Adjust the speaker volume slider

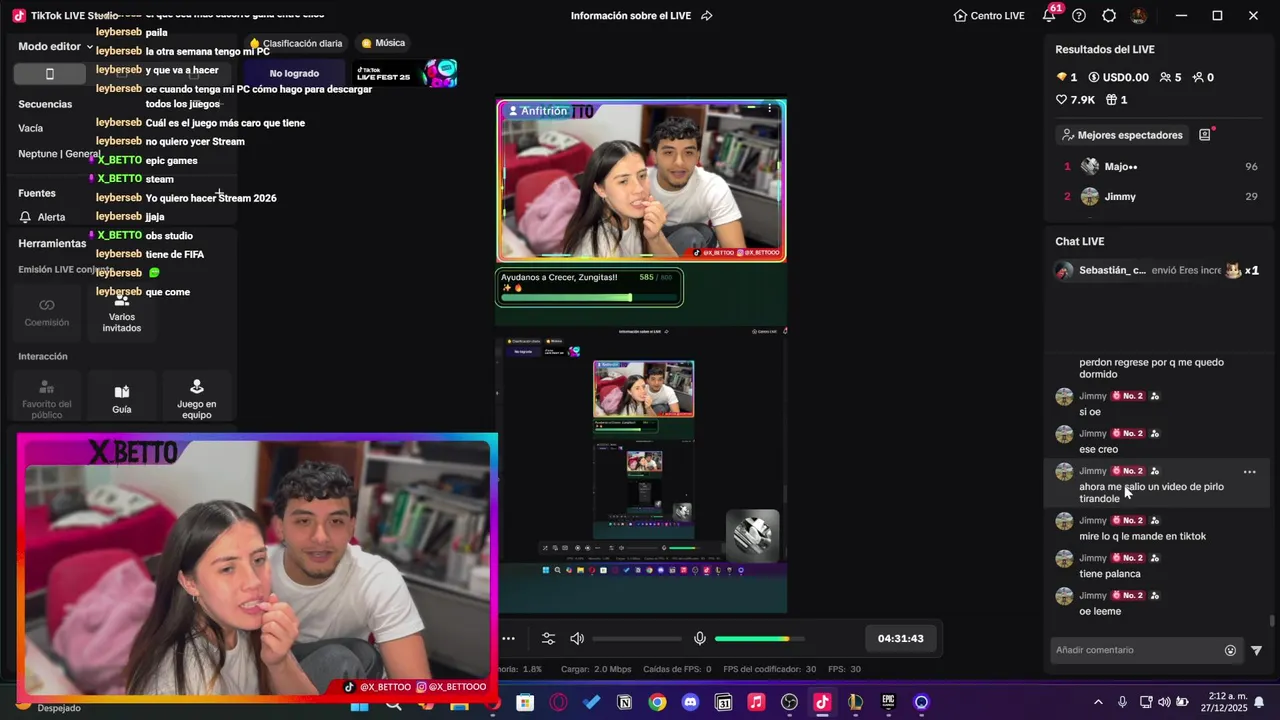coord(637,638)
